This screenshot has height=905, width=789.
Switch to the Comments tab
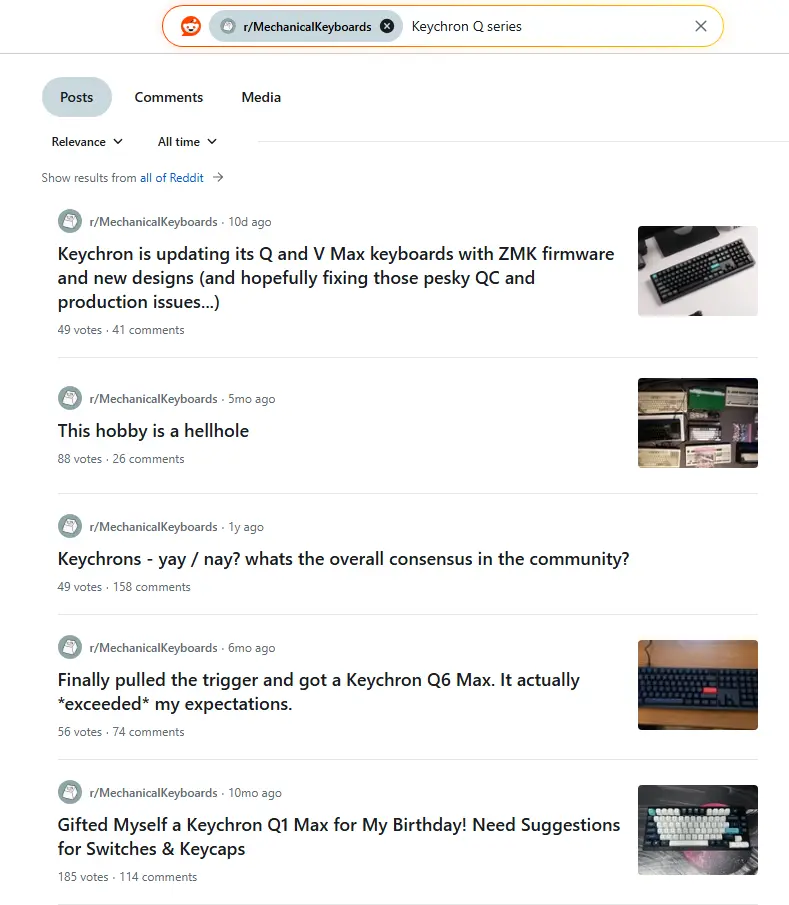pyautogui.click(x=169, y=97)
